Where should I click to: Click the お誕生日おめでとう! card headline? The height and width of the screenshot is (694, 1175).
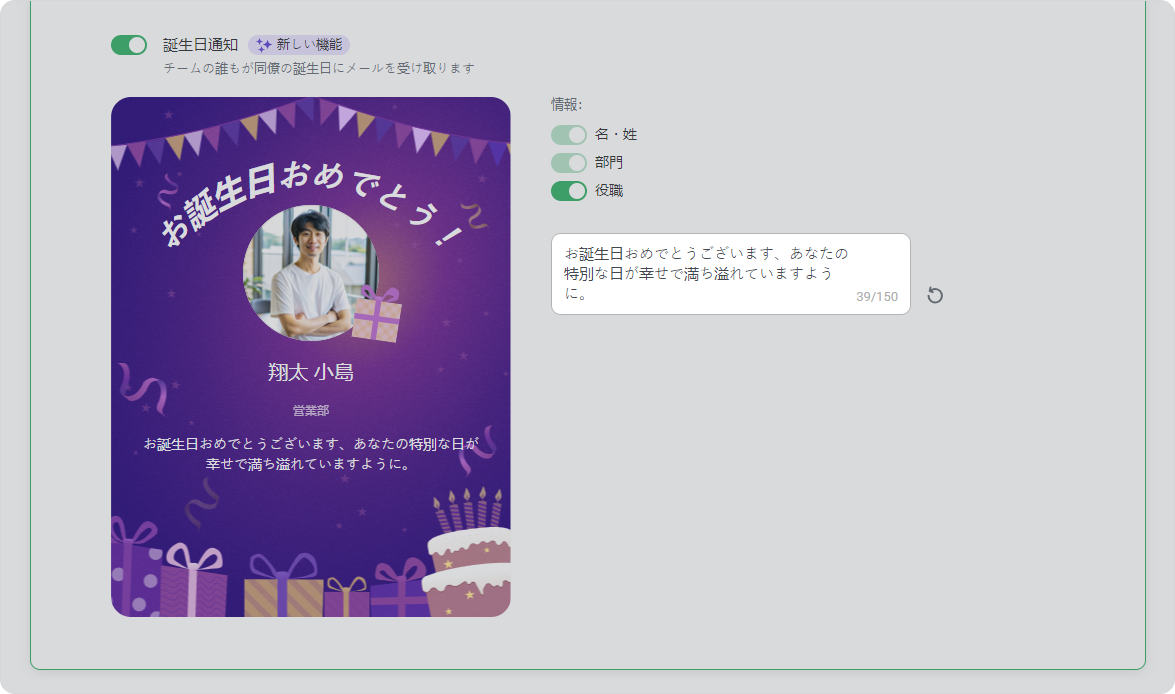[x=312, y=203]
